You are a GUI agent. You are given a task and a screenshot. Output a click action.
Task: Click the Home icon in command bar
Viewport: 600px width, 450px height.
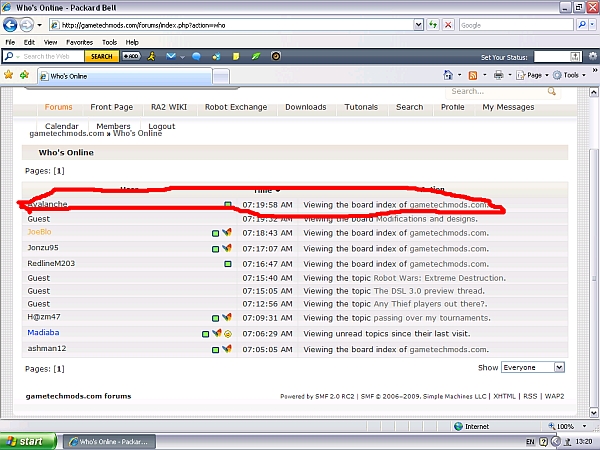[x=448, y=75]
